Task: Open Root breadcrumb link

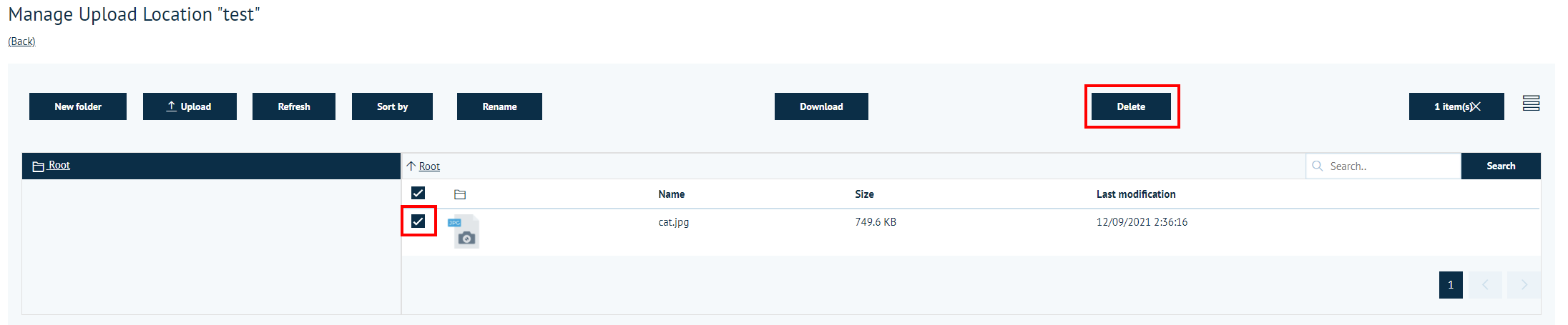Action: point(429,166)
